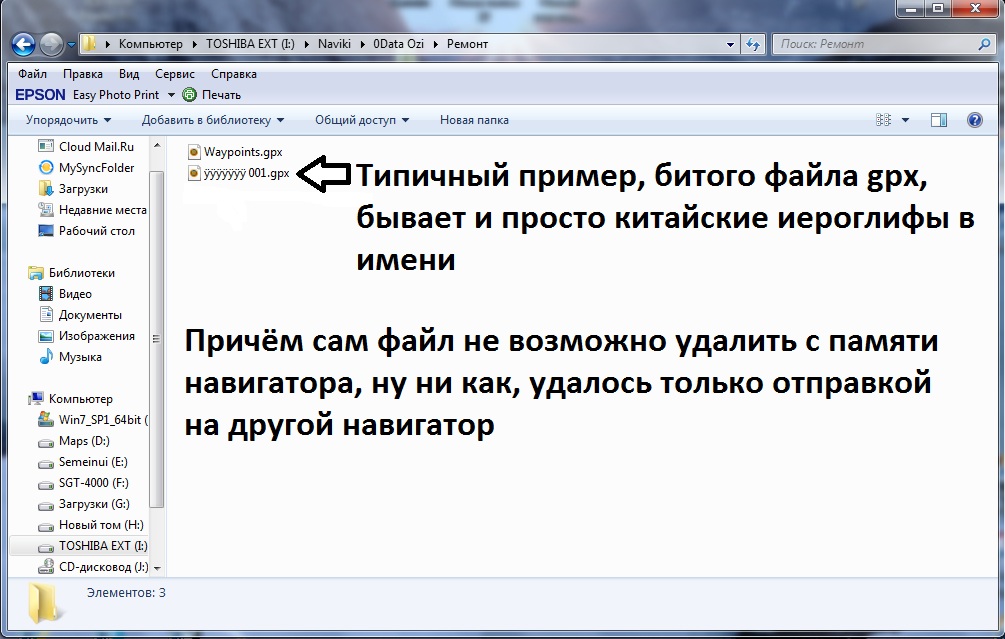
Task: Open the view options dropdown arrow
Action: coord(905,120)
